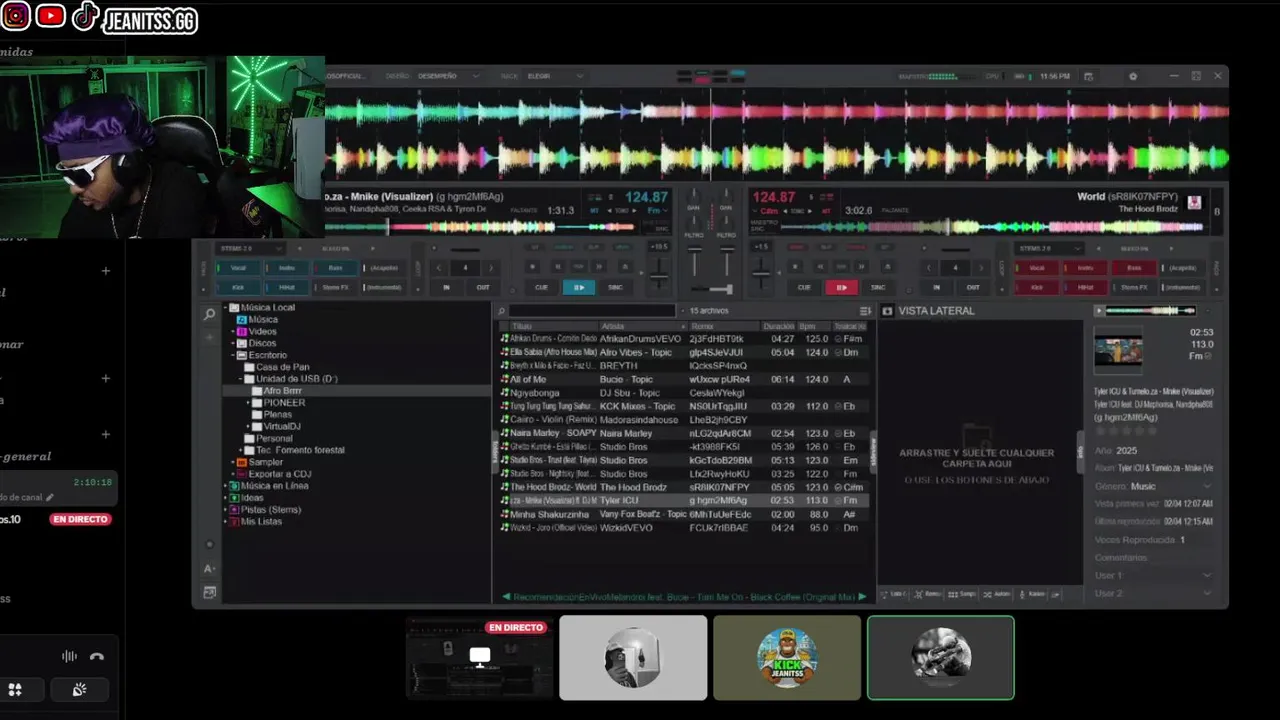Click the search field magnifier icon above track list
Image resolution: width=1280 pixels, height=720 pixels.
pos(502,311)
